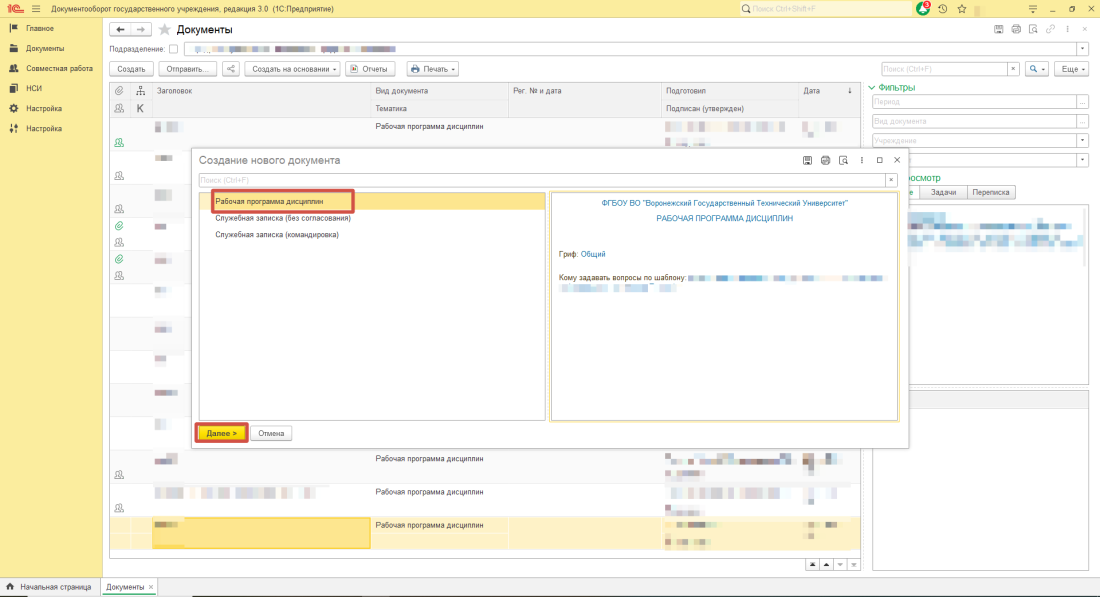Click the share icon beside Отправить

point(231,69)
